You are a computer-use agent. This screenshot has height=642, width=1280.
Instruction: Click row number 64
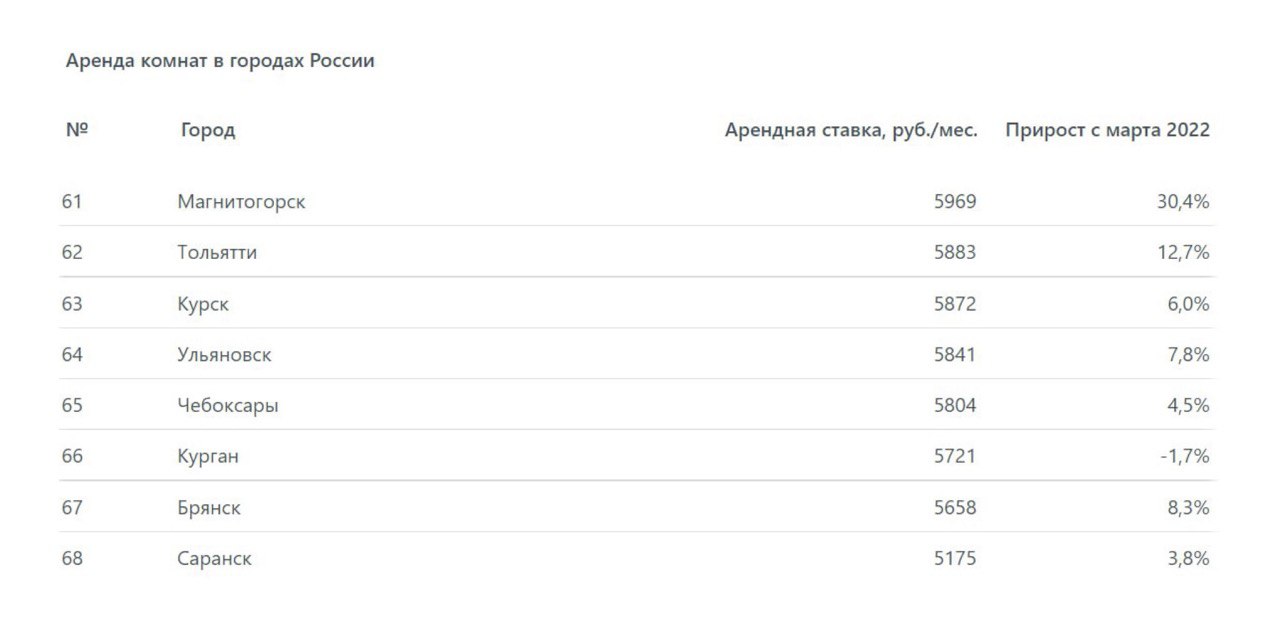(x=72, y=355)
